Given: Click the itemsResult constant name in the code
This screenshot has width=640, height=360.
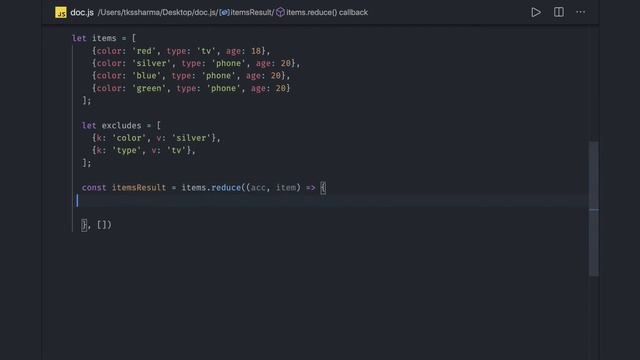Looking at the screenshot, I should click(x=139, y=188).
